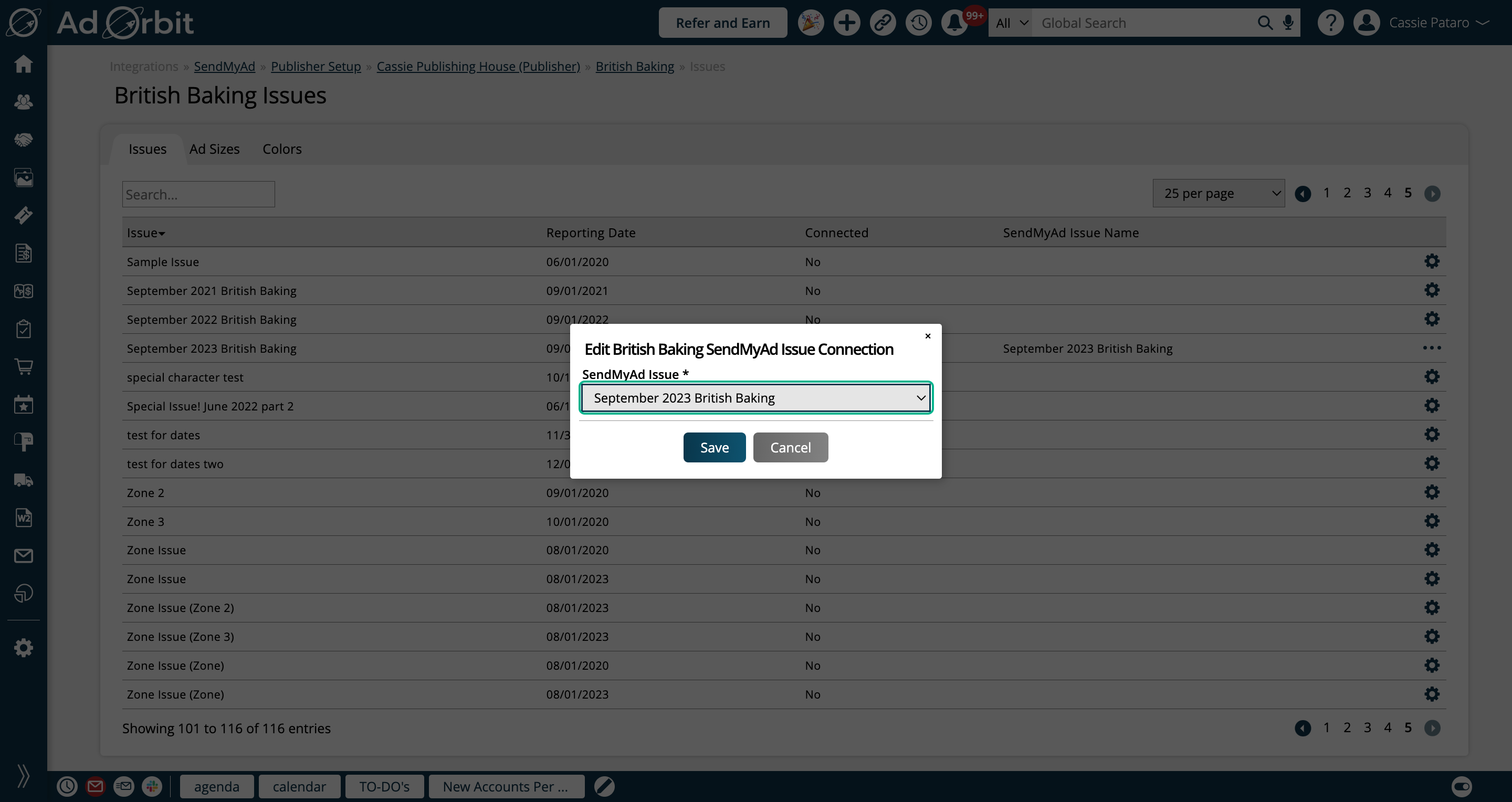1512x802 pixels.
Task: Open the recent history clock icon
Action: tap(919, 23)
